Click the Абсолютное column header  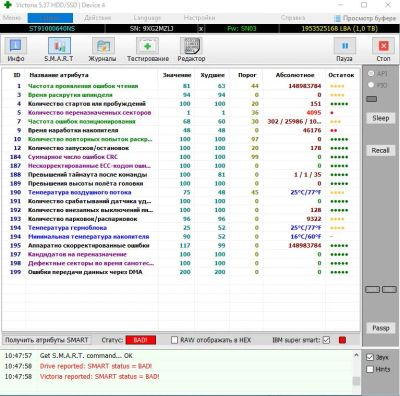click(x=295, y=75)
